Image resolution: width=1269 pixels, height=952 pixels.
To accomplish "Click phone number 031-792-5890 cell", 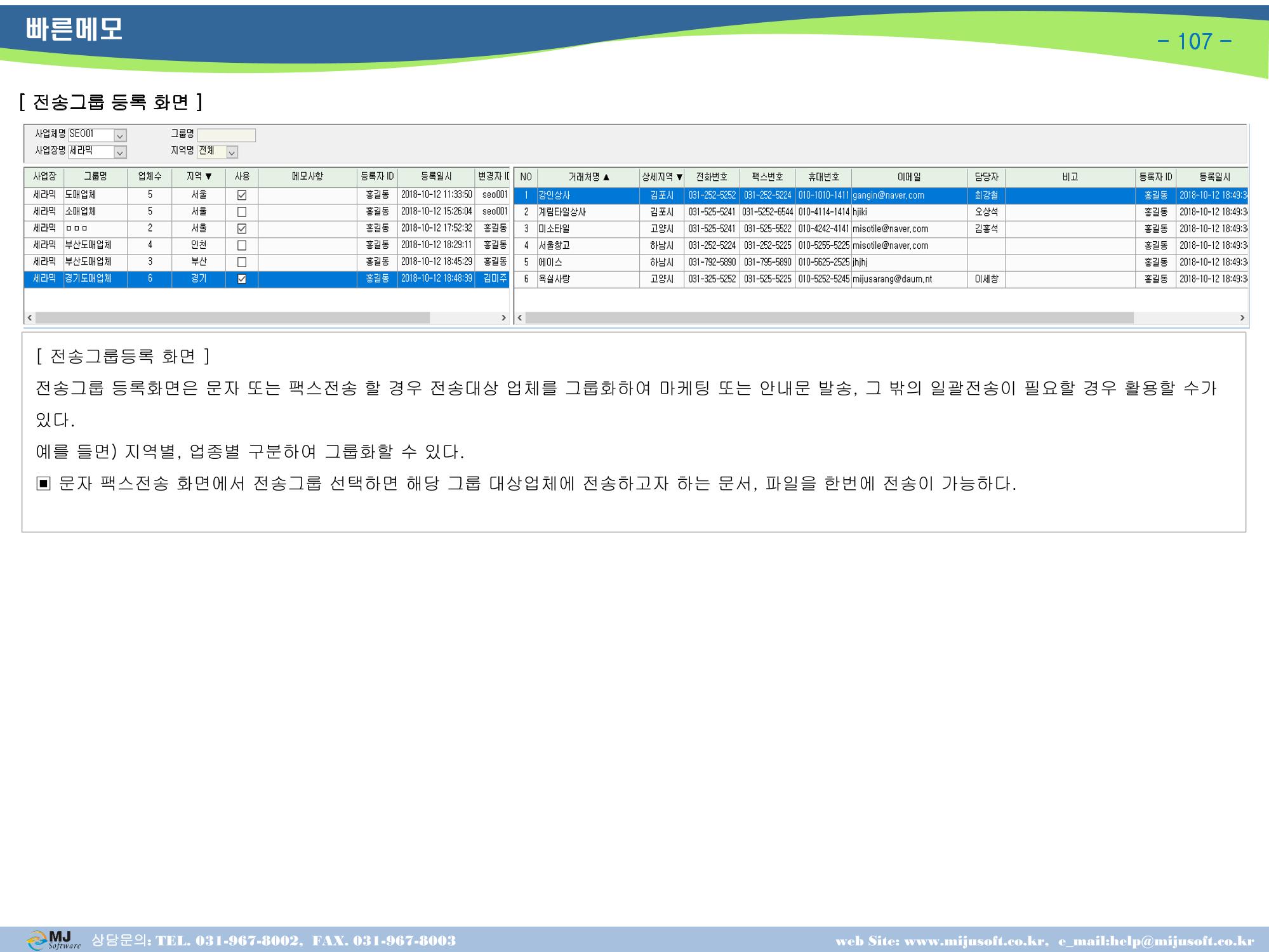I will 712,262.
